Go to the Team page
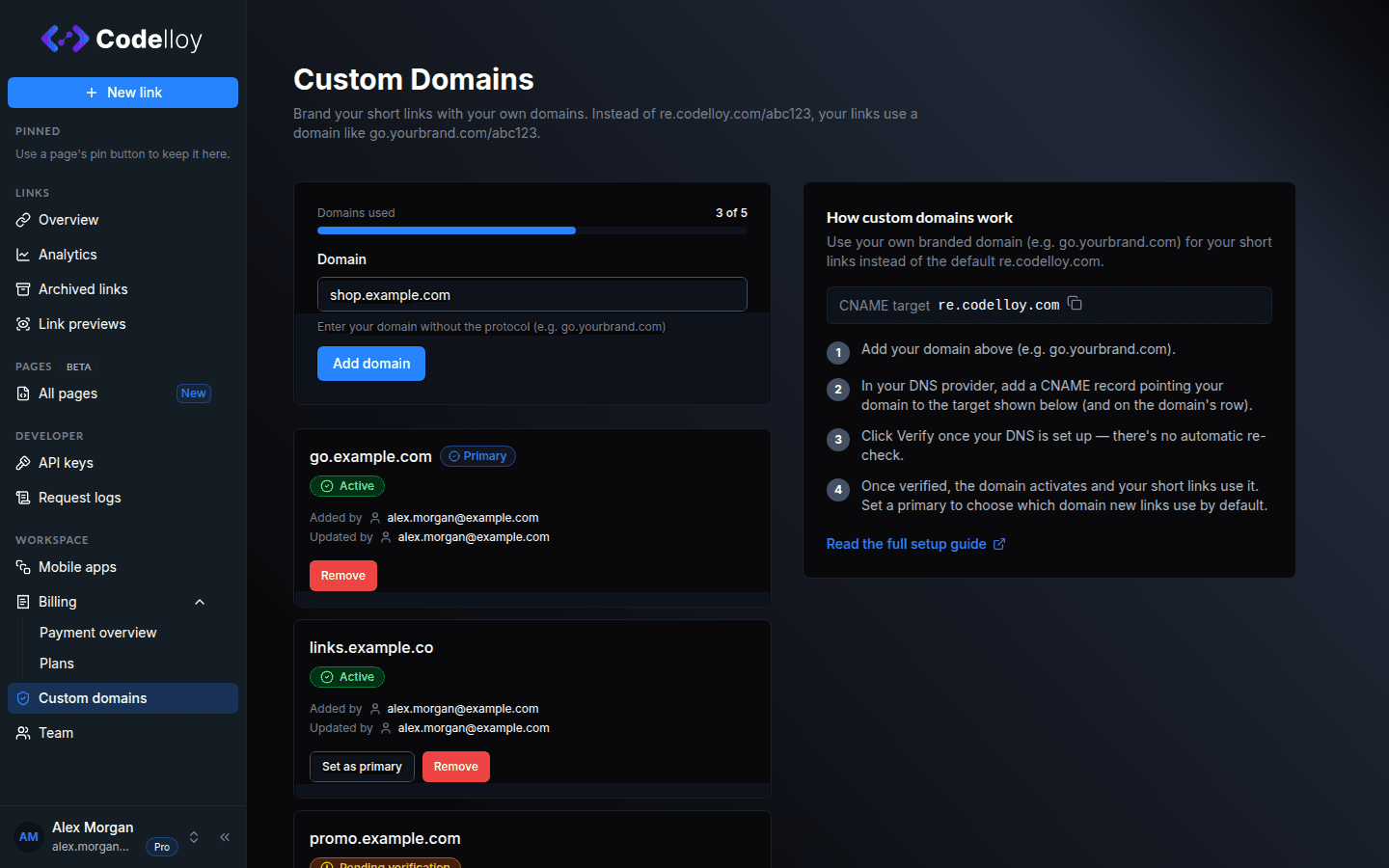The image size is (1389, 868). coord(123,733)
